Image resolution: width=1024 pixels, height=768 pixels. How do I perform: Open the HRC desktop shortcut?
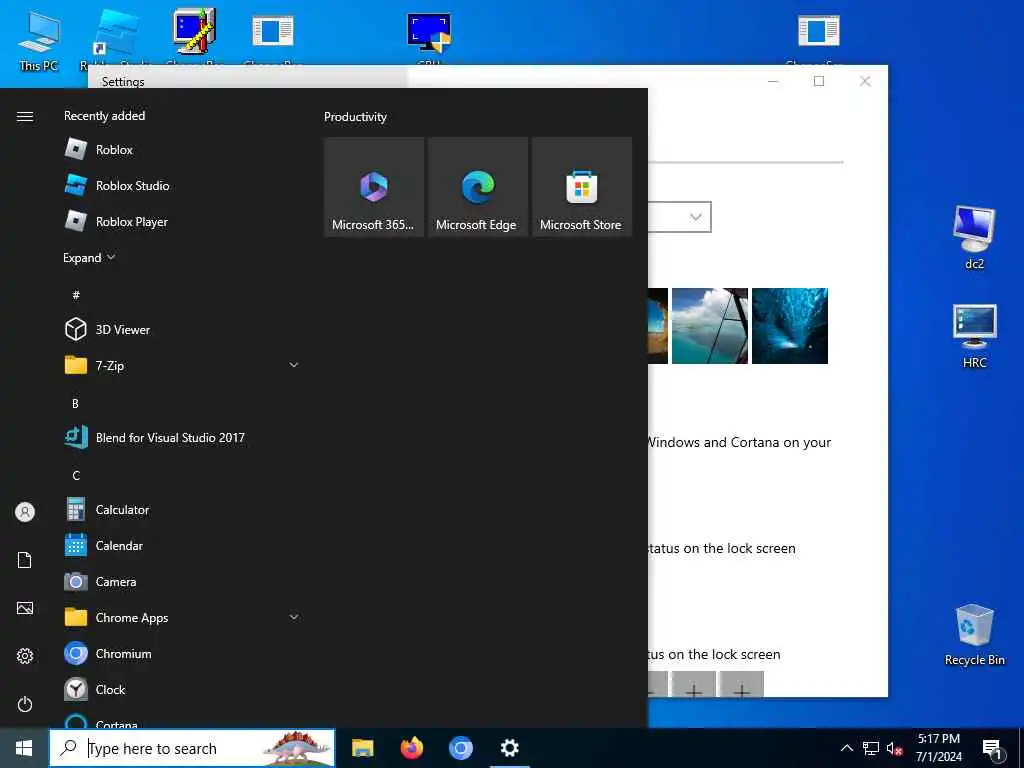[974, 336]
